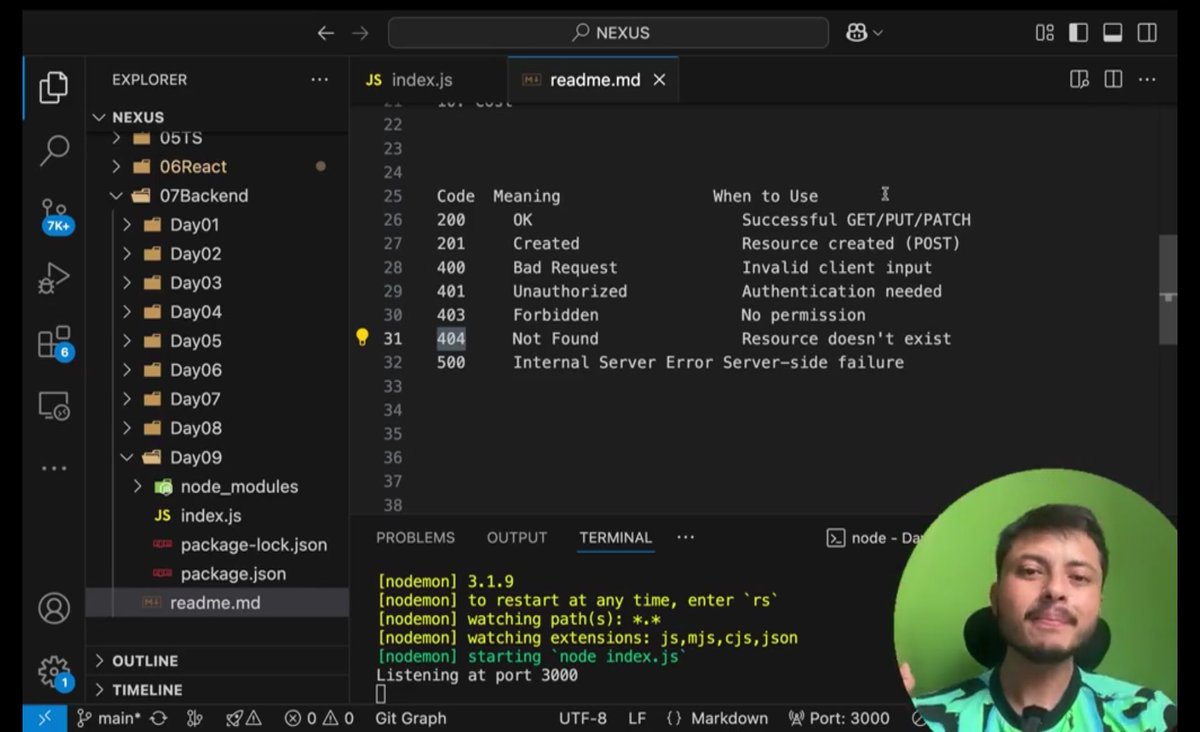Collapse the 07Backend folder
Image resolution: width=1200 pixels, height=732 pixels.
pyautogui.click(x=116, y=196)
